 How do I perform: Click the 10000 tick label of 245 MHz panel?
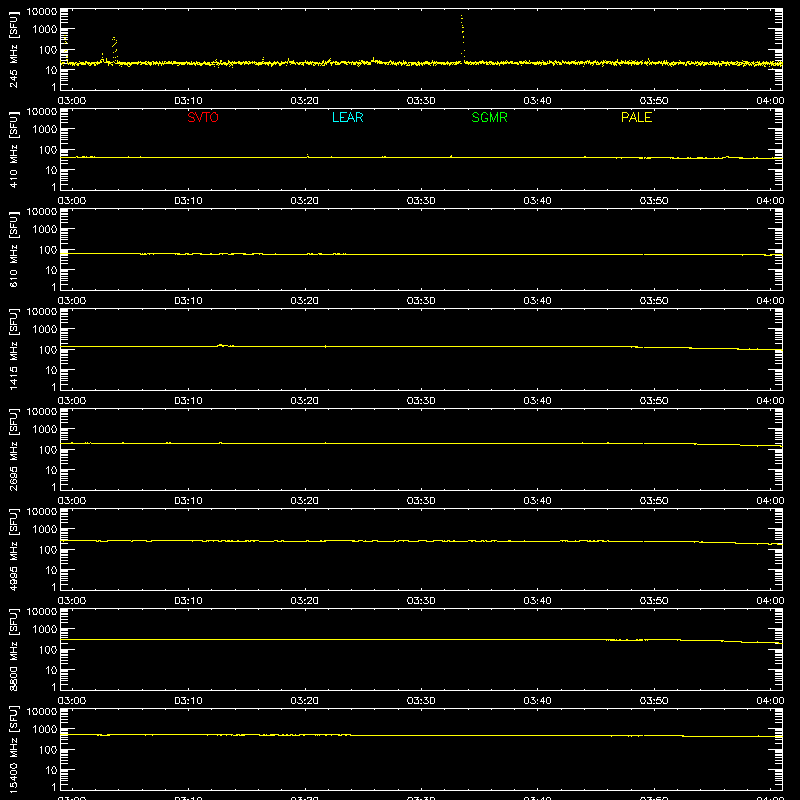point(42,12)
